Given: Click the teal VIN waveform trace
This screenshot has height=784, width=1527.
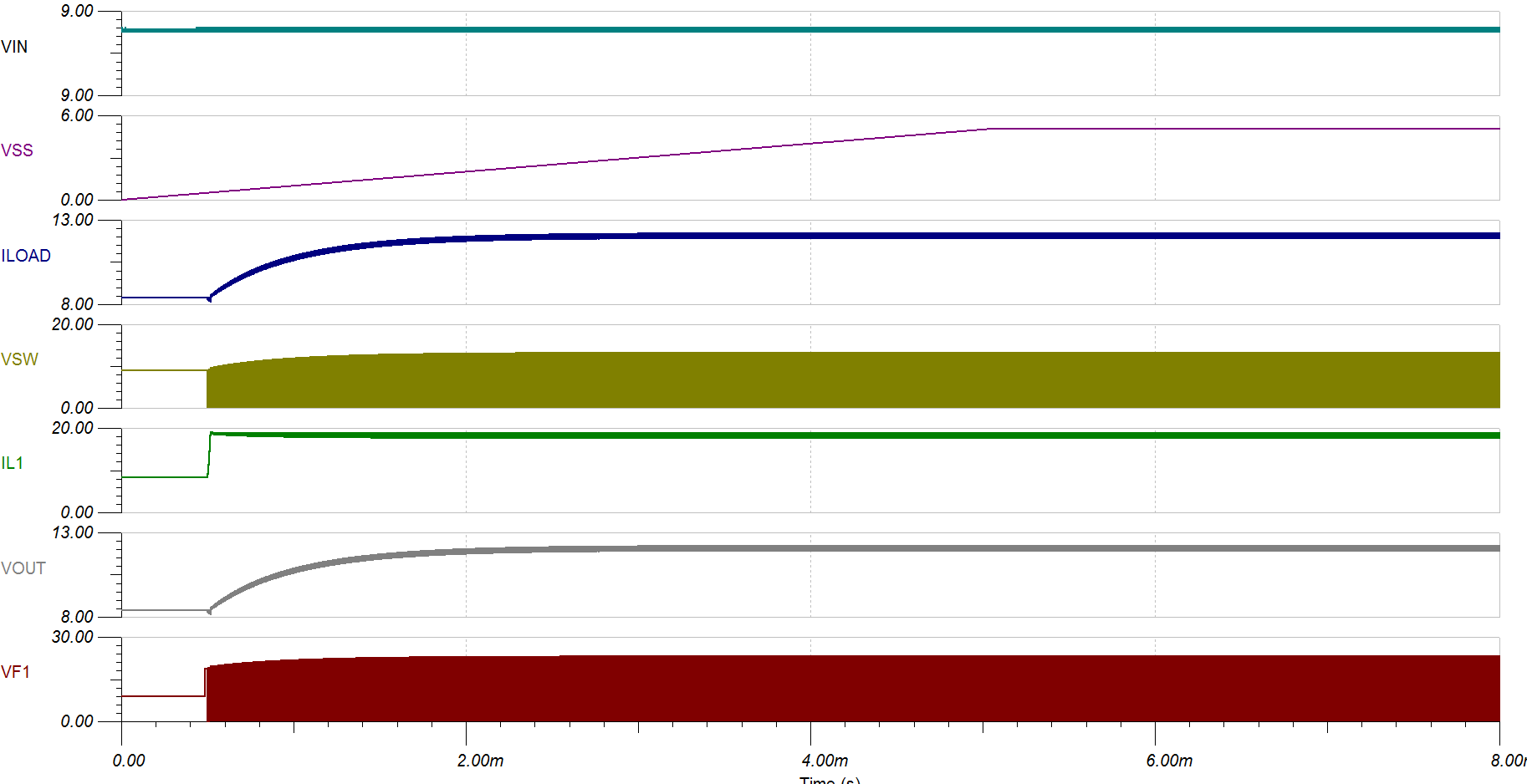Looking at the screenshot, I should click(x=810, y=29).
